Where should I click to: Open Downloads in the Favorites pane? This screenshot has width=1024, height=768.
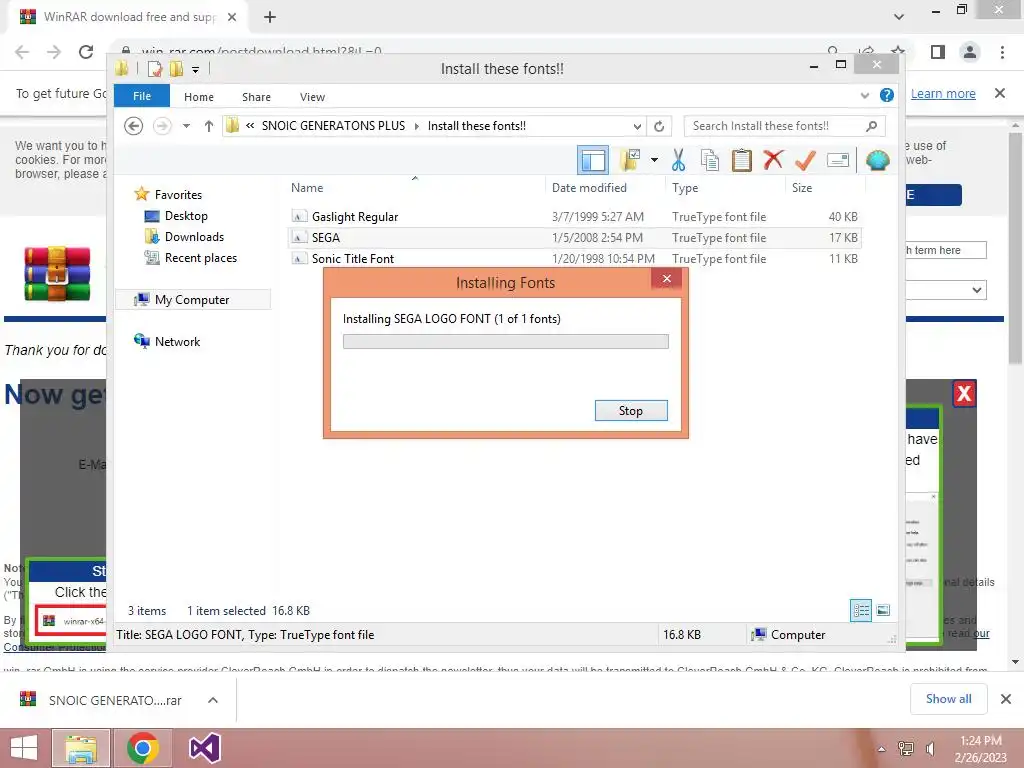(194, 236)
